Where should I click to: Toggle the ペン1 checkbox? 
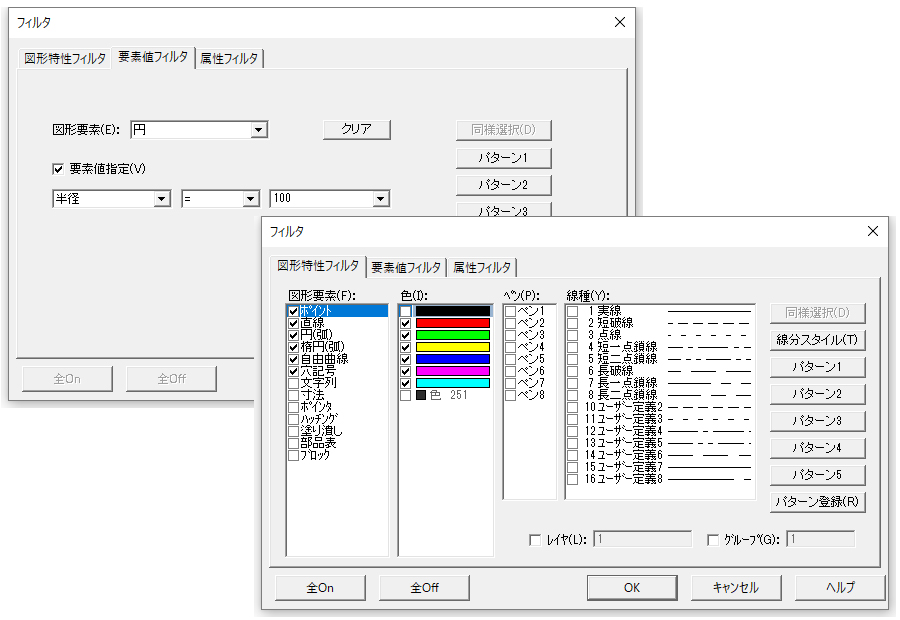(x=511, y=312)
